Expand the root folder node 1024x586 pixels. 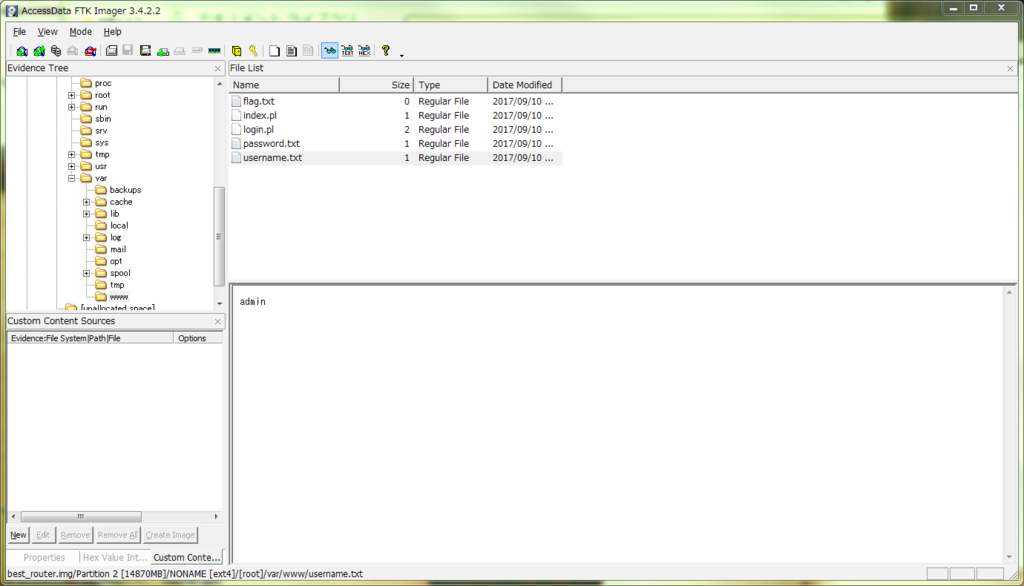[x=71, y=95]
